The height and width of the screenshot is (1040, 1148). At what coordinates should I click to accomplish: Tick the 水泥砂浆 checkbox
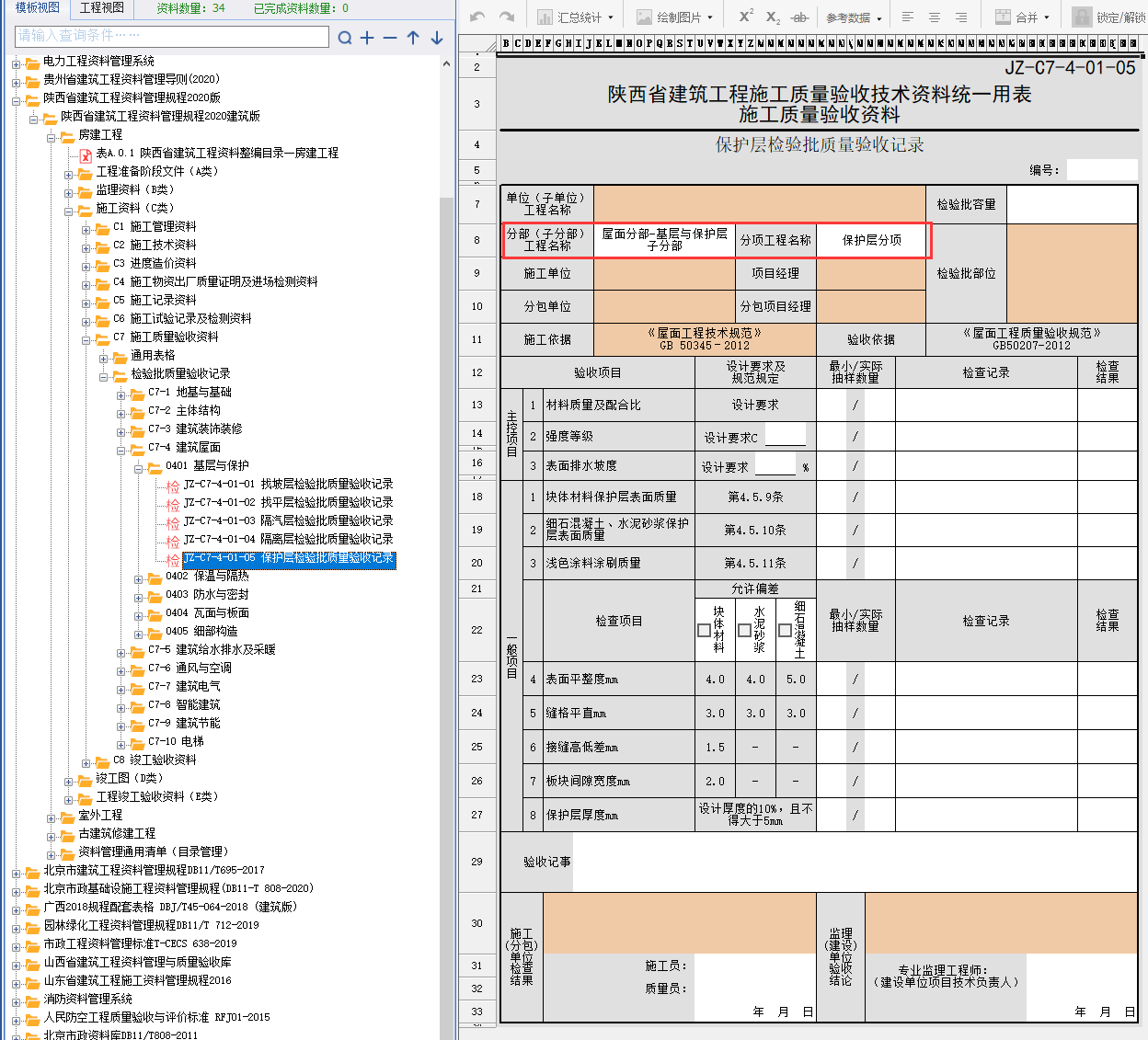point(744,631)
